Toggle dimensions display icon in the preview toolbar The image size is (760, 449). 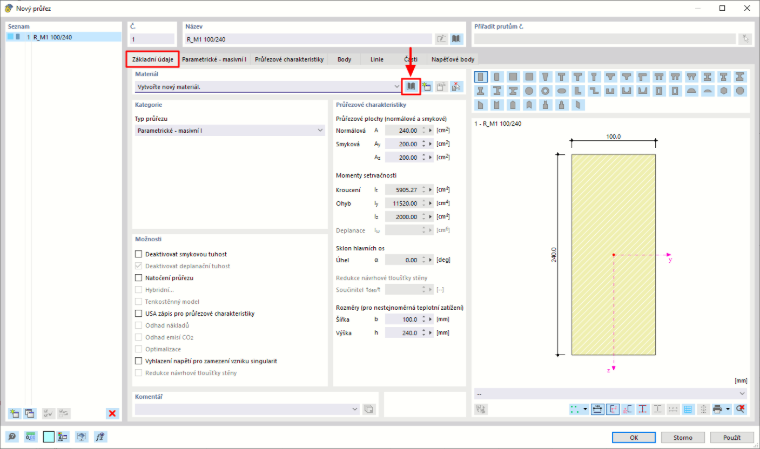[x=598, y=409]
